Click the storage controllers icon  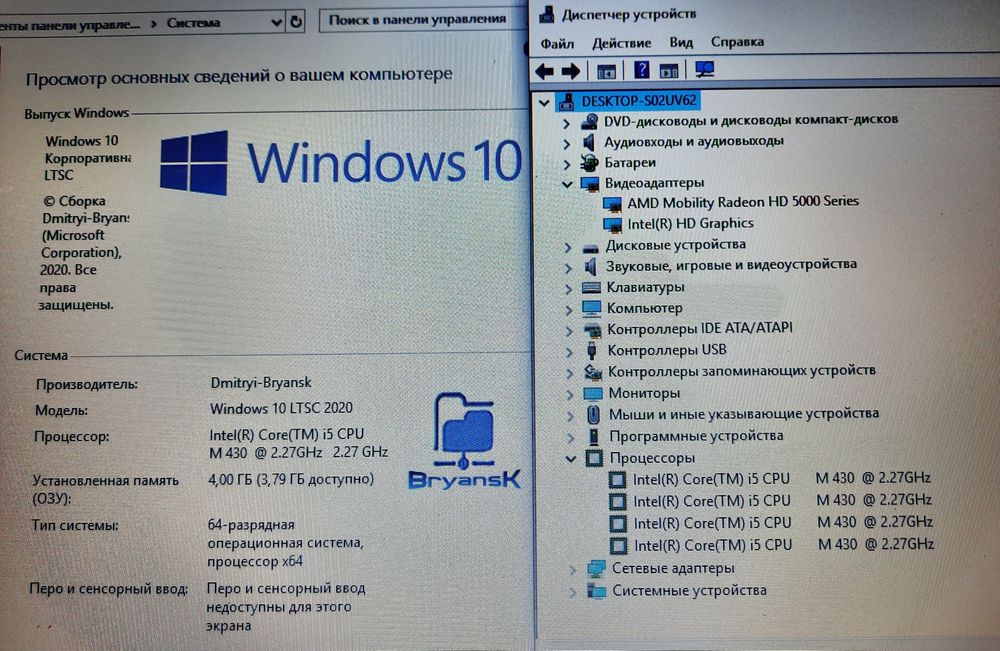pos(593,372)
